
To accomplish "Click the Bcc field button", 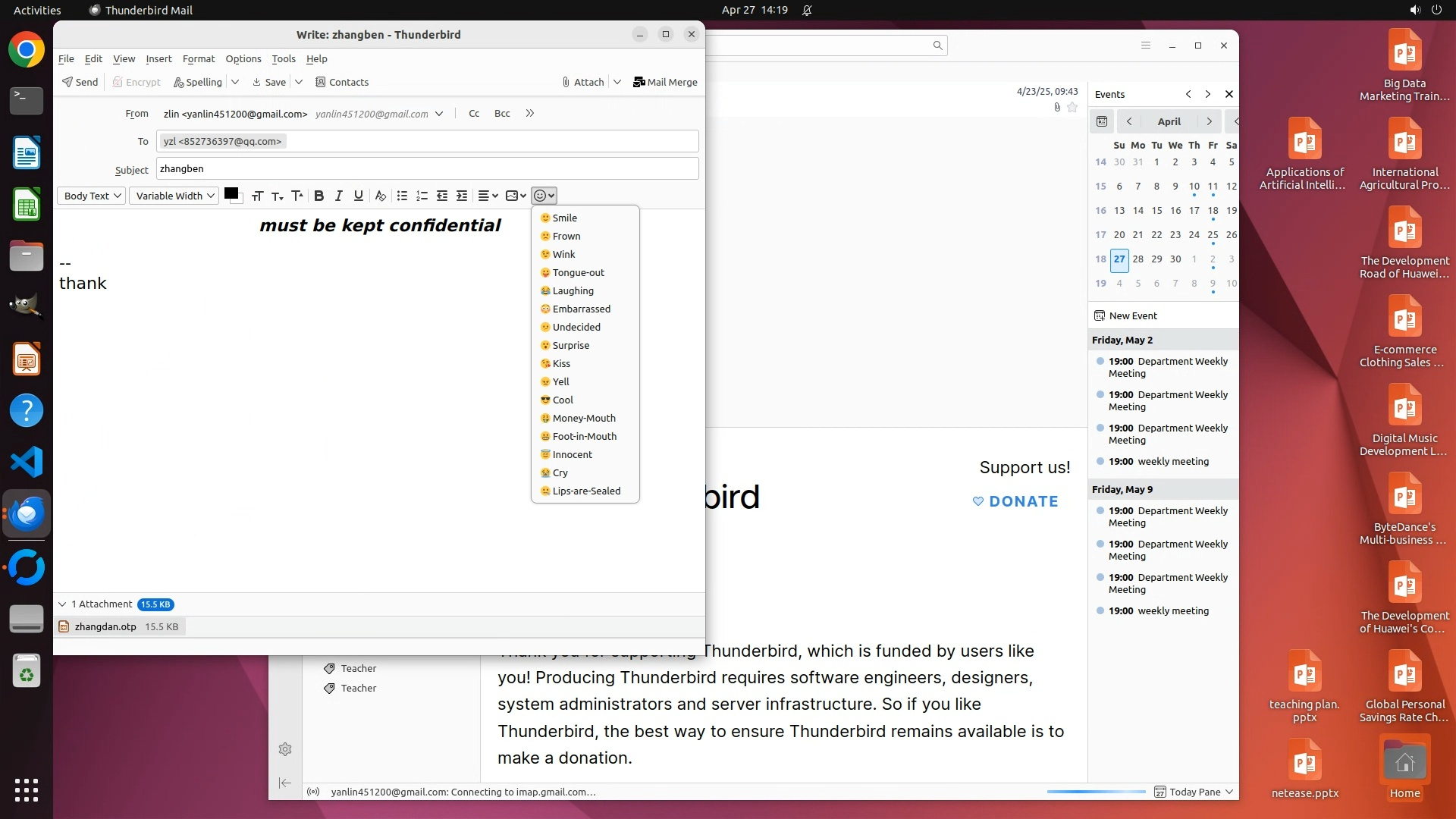I will pos(502,114).
